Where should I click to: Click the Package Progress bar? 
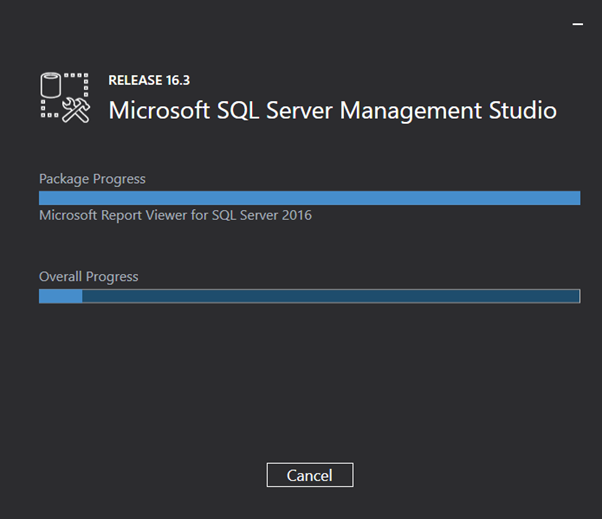(x=309, y=198)
